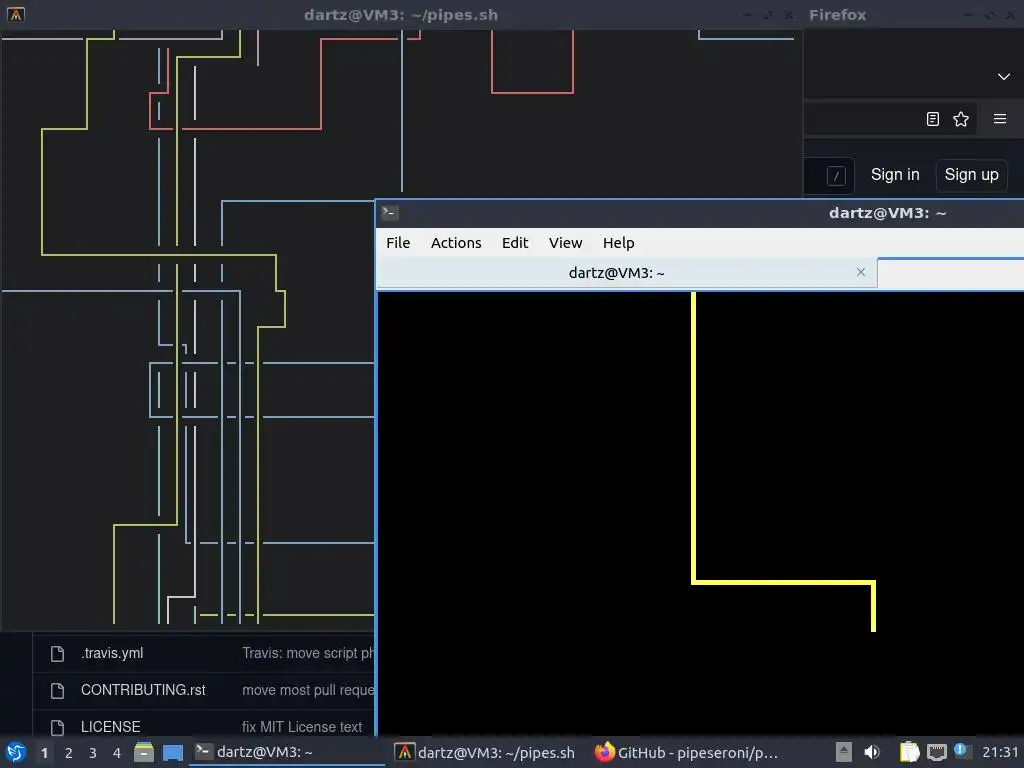1024x768 pixels.
Task: Click the file icon beside CONTRIBUTING.rst
Action: click(x=57, y=690)
